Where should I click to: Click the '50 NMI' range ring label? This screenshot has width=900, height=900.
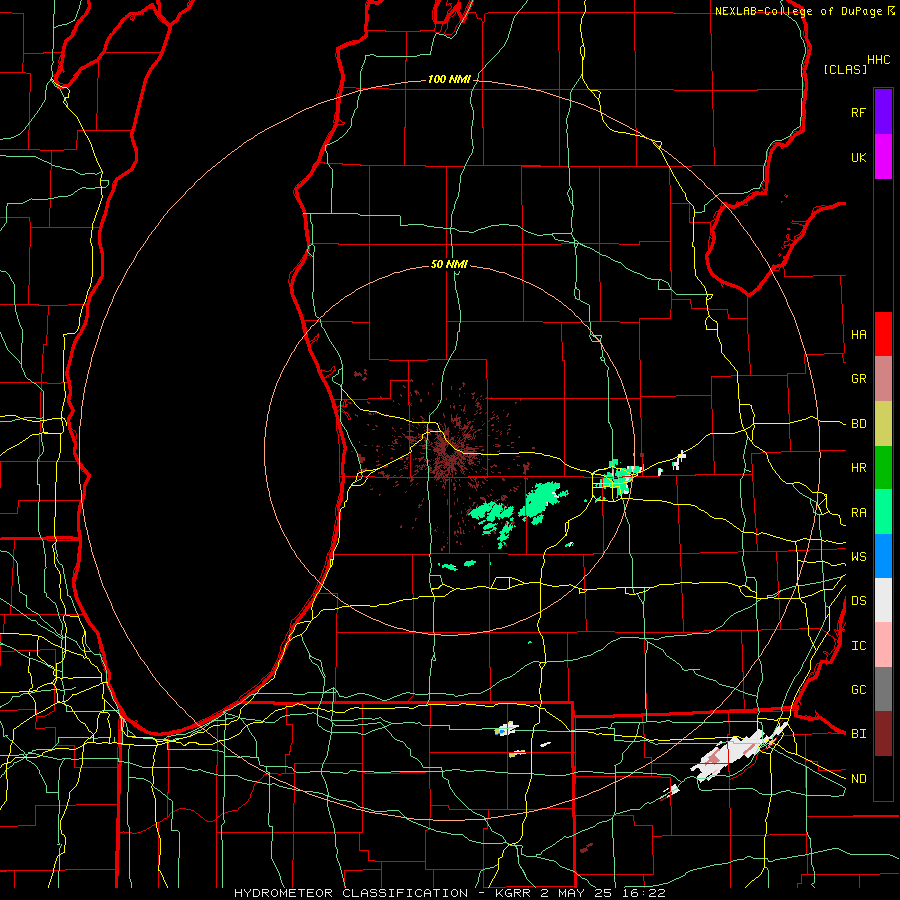point(449,264)
